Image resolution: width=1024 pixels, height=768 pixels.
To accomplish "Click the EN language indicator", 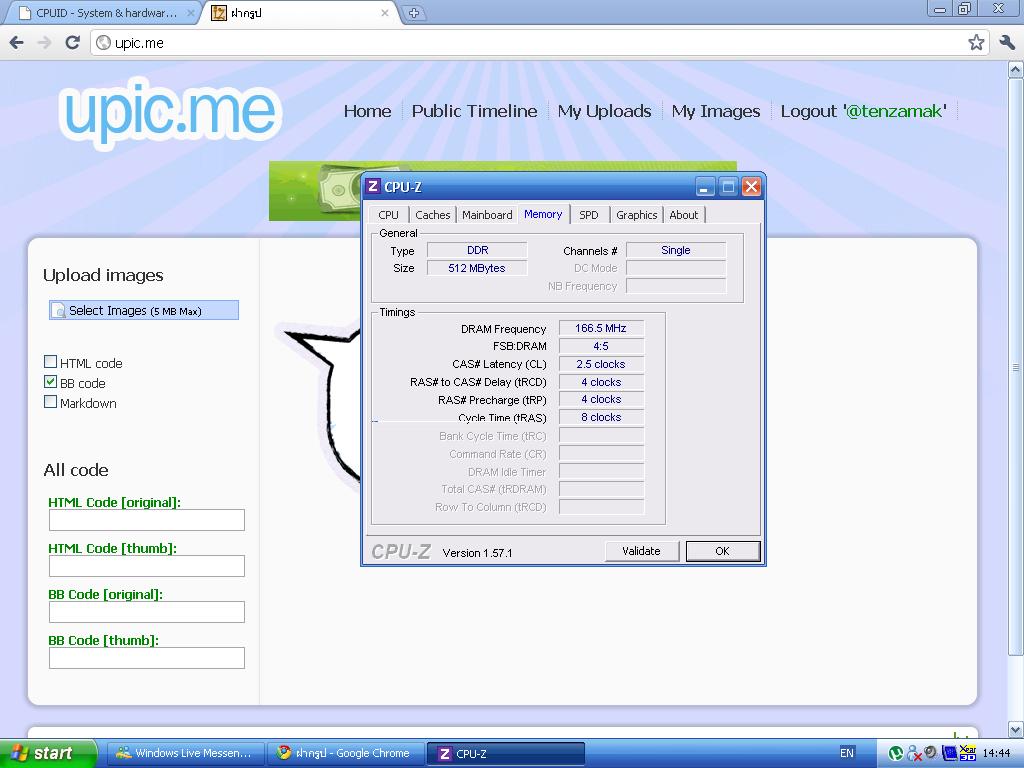I will click(847, 754).
